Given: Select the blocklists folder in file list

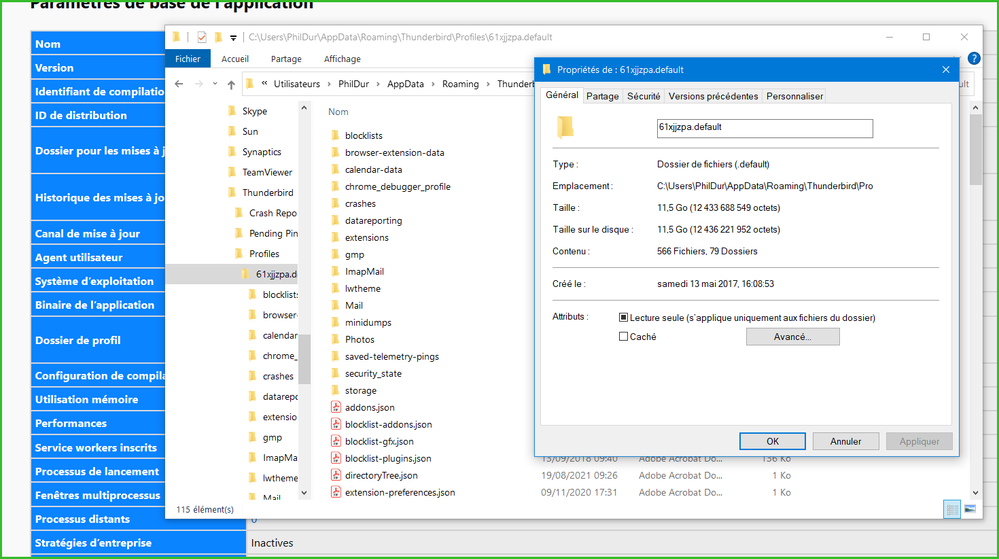Looking at the screenshot, I should point(364,136).
